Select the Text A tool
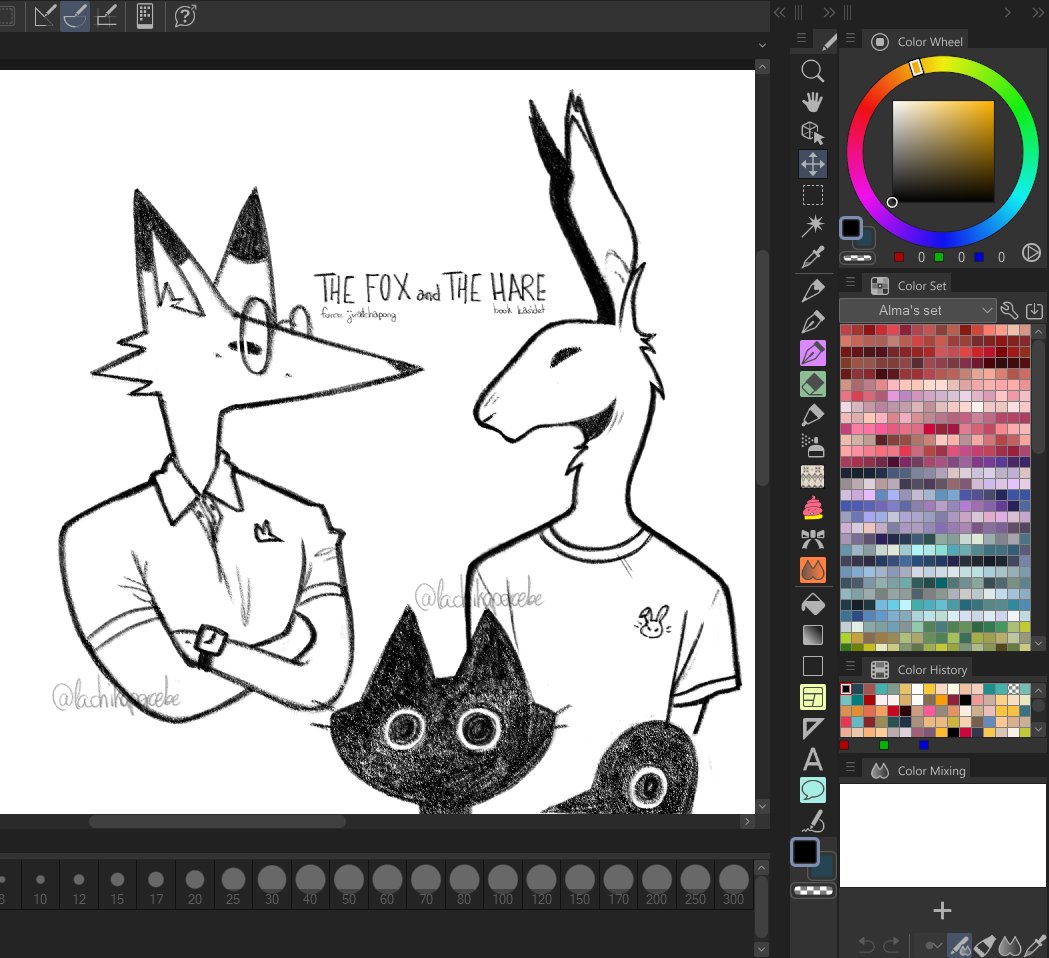The width and height of the screenshot is (1049, 958). tap(812, 760)
